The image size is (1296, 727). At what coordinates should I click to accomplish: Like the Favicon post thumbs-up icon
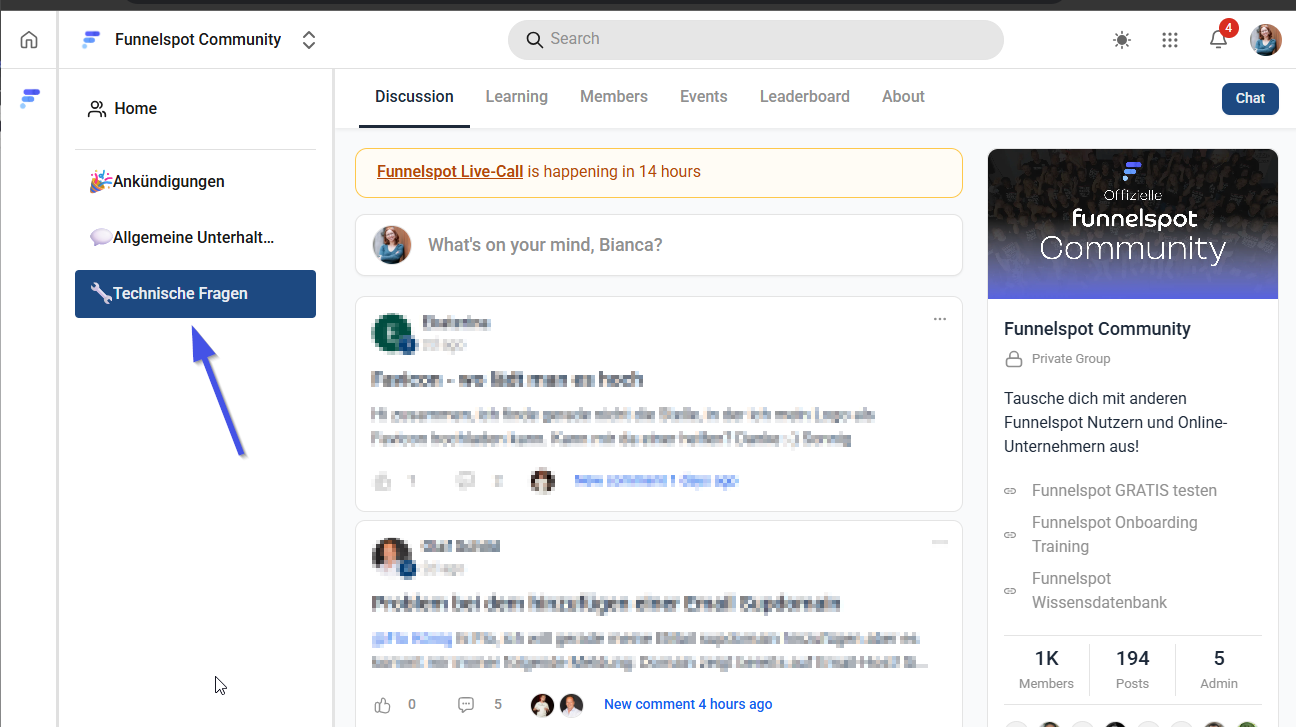point(382,481)
